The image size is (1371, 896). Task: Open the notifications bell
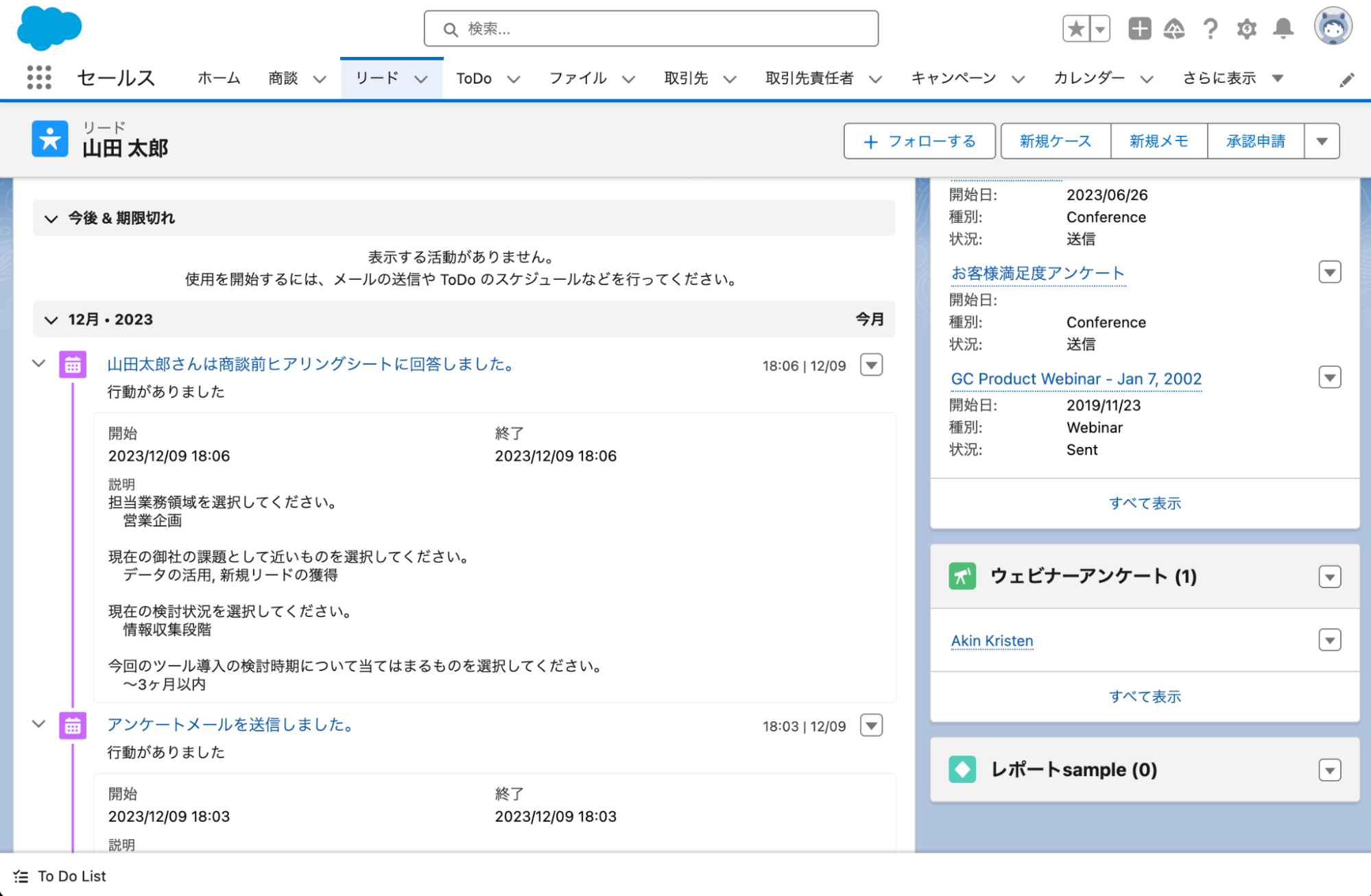pyautogui.click(x=1283, y=29)
